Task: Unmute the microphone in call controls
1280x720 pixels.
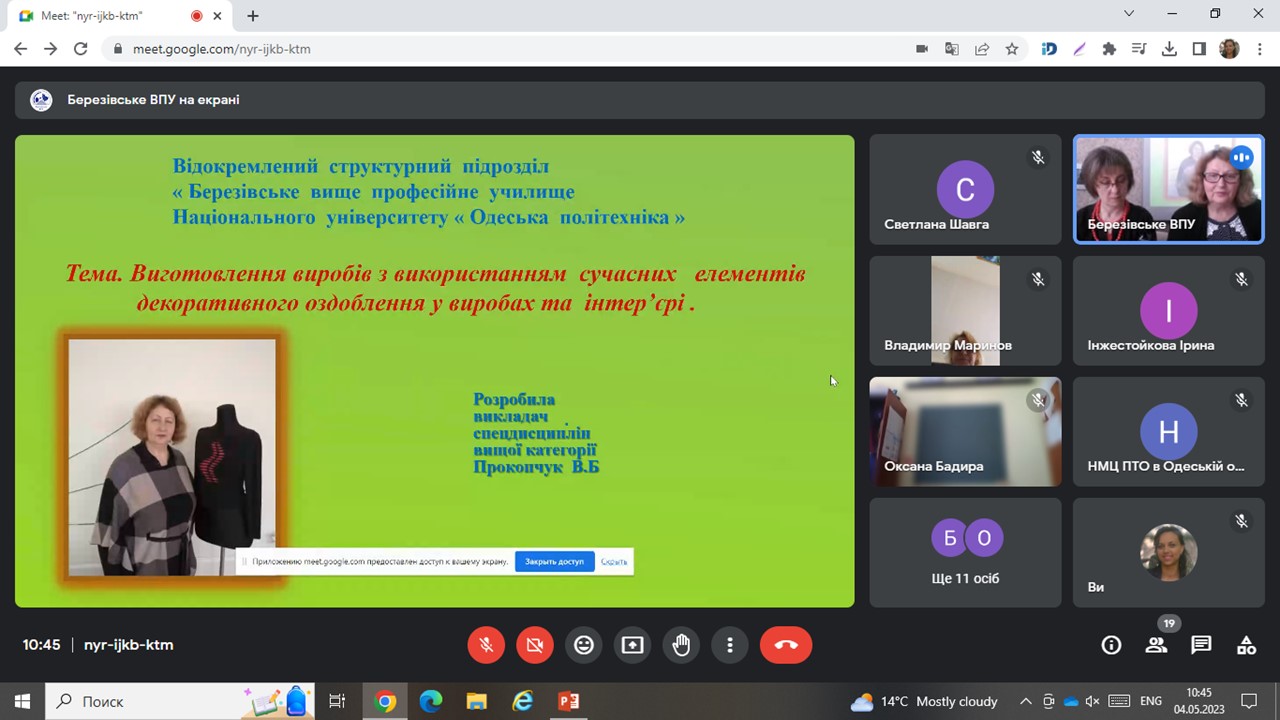Action: 486,645
